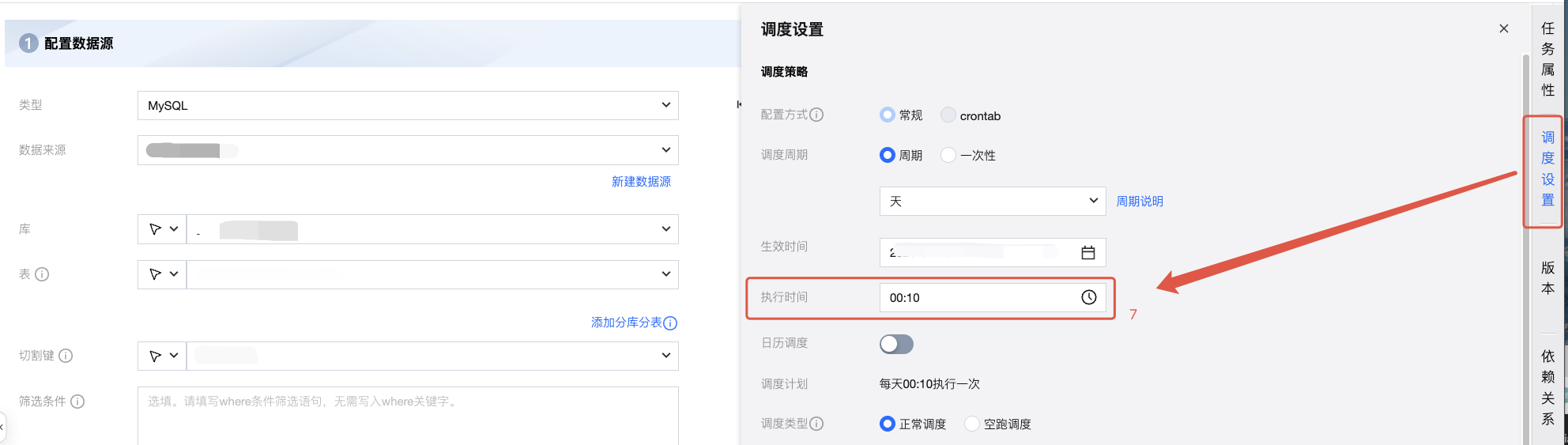Click the info icon next to 表 label

(x=43, y=274)
